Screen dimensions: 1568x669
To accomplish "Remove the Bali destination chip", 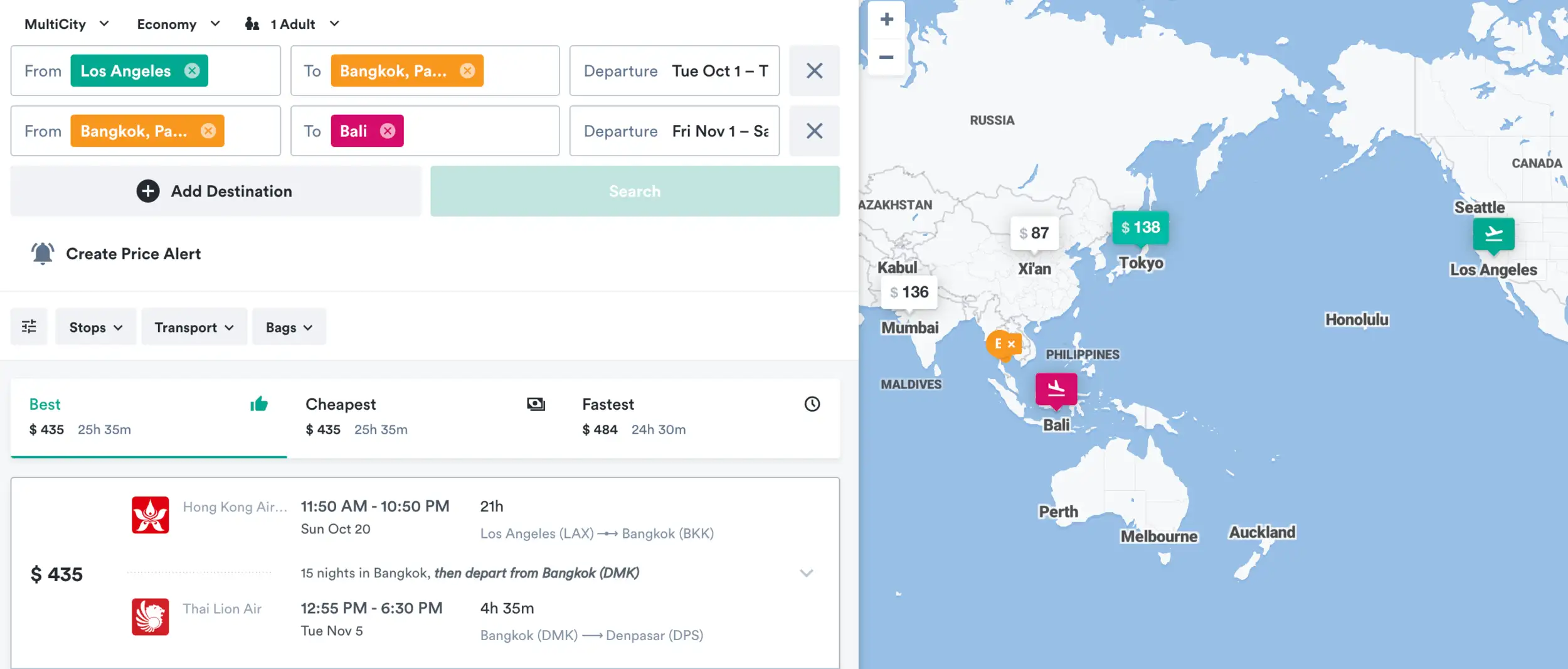I will click(388, 131).
